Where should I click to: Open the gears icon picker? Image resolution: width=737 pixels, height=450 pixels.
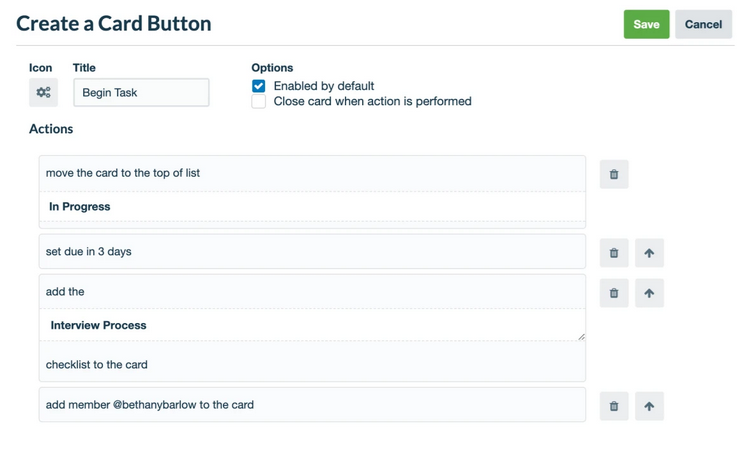pyautogui.click(x=43, y=92)
